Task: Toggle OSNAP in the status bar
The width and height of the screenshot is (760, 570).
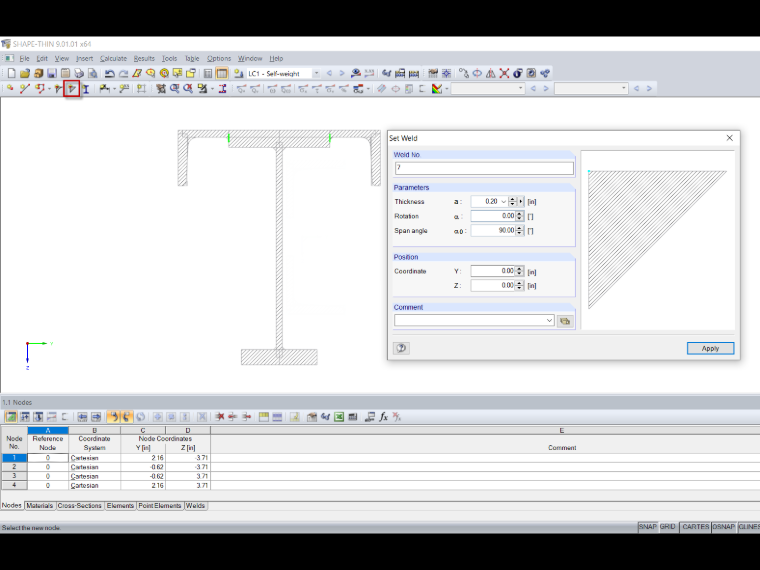Action: [x=724, y=527]
